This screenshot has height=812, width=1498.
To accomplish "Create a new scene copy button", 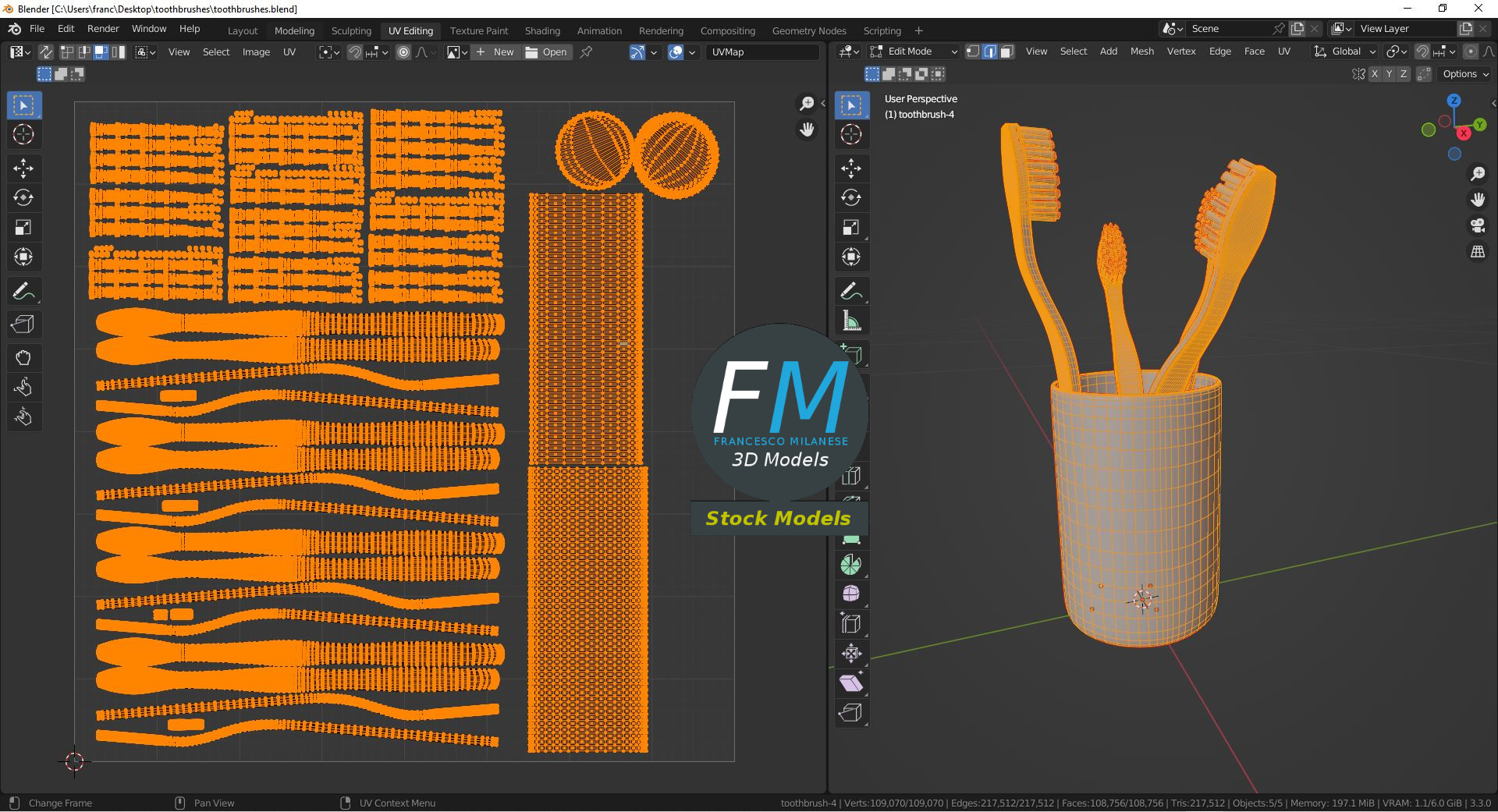I will tap(1297, 29).
